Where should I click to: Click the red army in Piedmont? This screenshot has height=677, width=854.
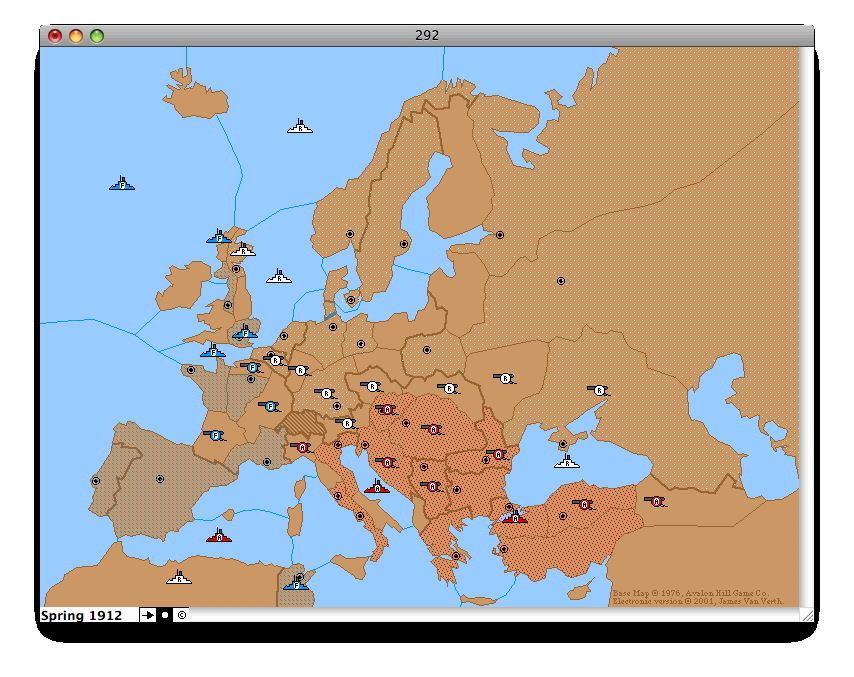point(302,448)
